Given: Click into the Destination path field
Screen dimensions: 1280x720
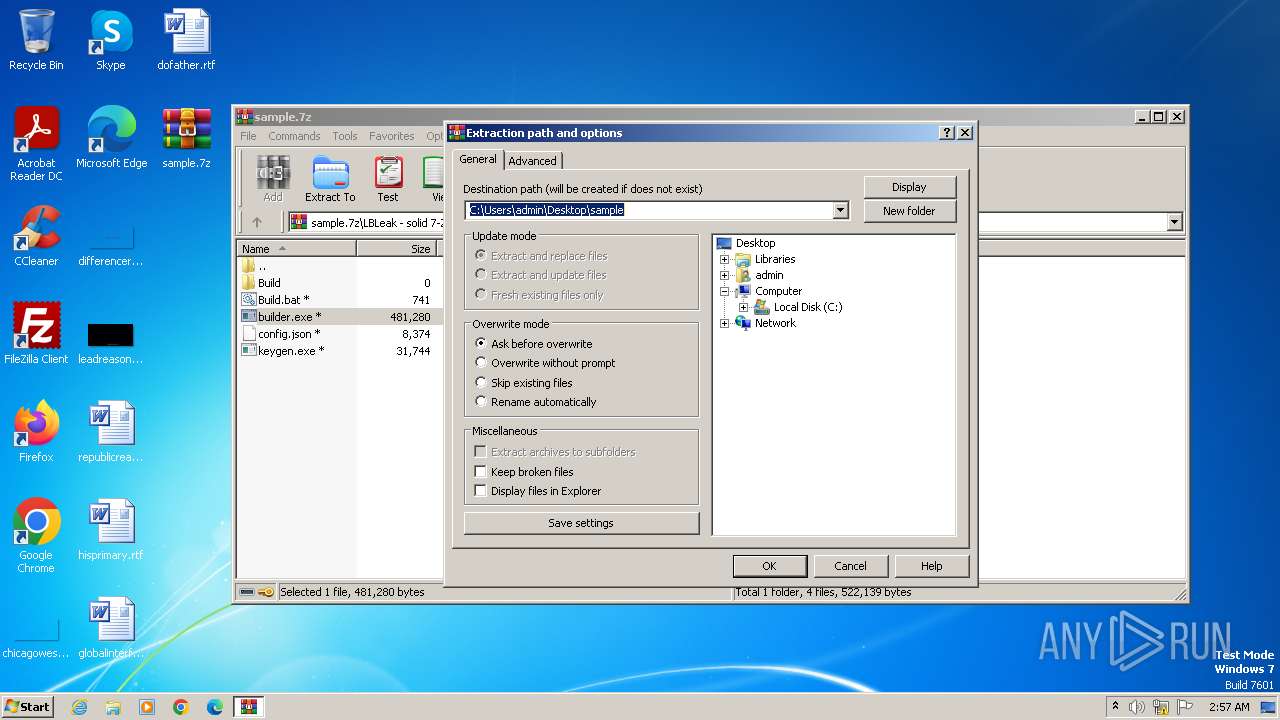Looking at the screenshot, I should point(649,210).
